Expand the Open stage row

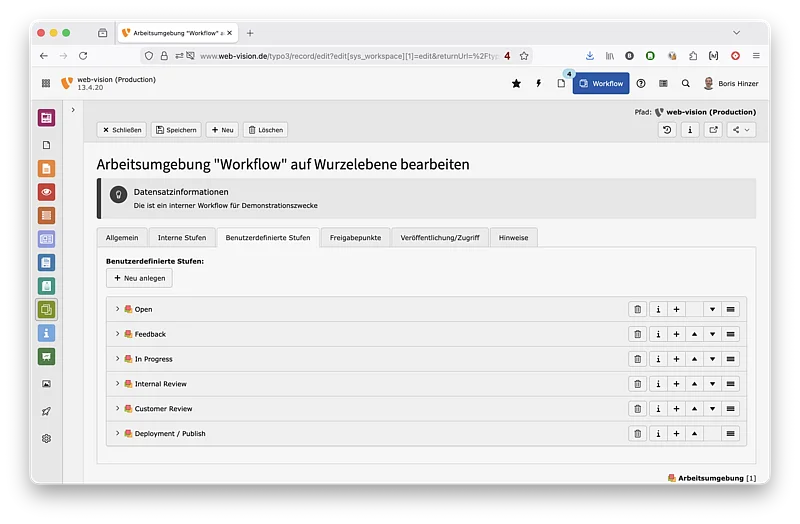(117, 309)
